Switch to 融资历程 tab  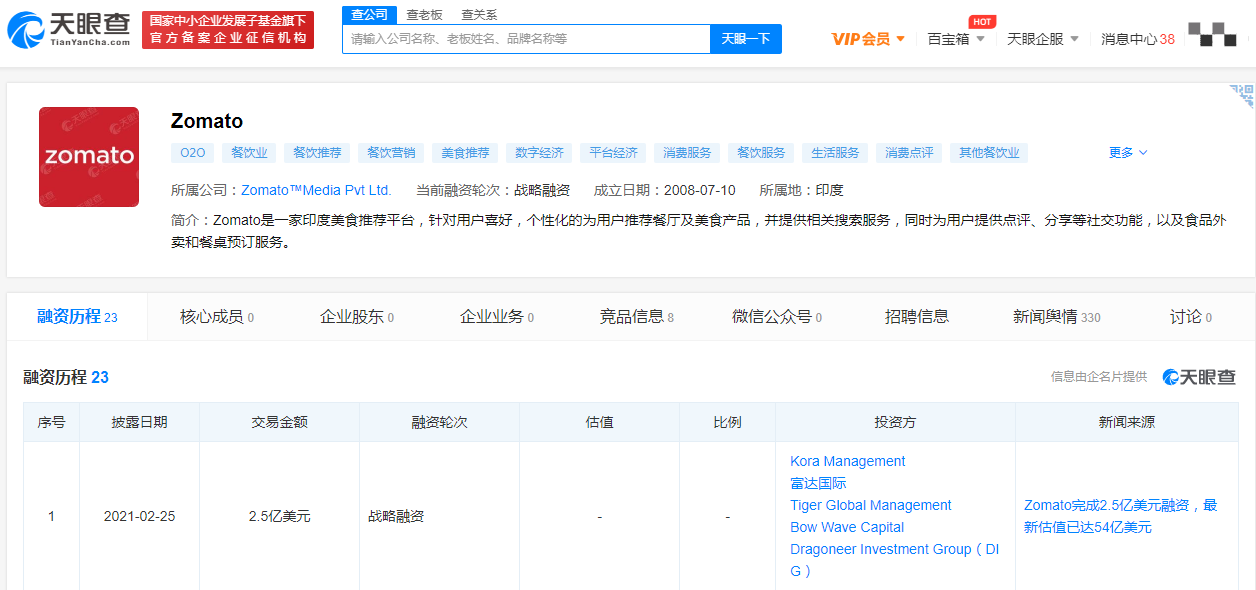77,317
